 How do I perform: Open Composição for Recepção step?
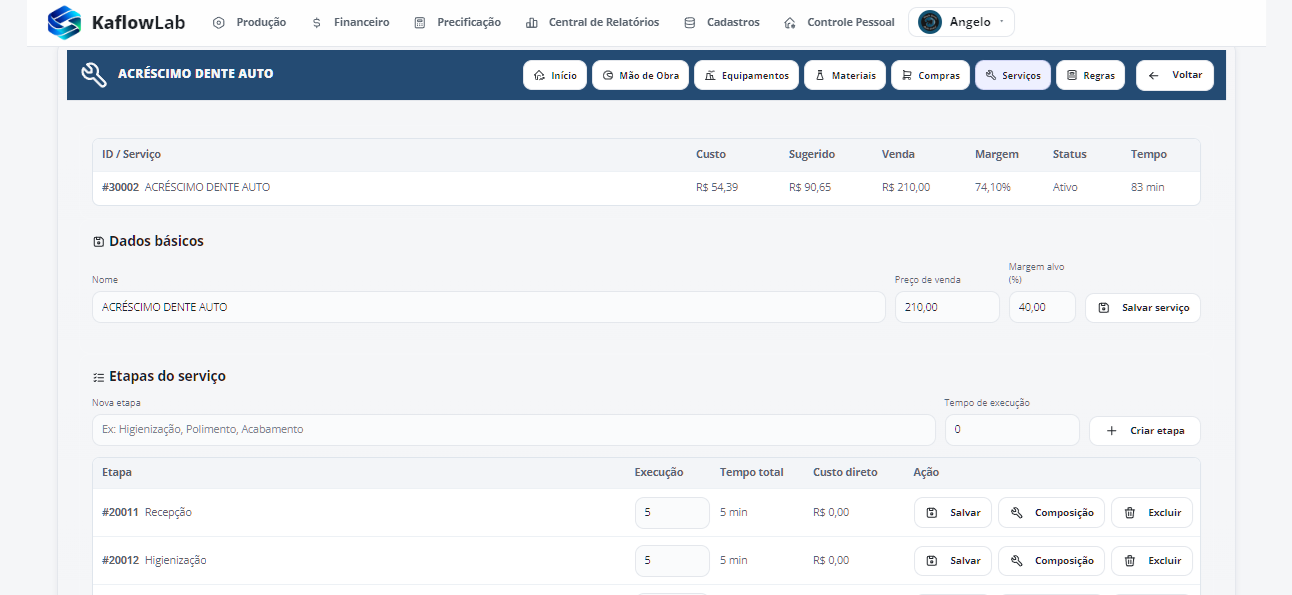coord(1051,513)
